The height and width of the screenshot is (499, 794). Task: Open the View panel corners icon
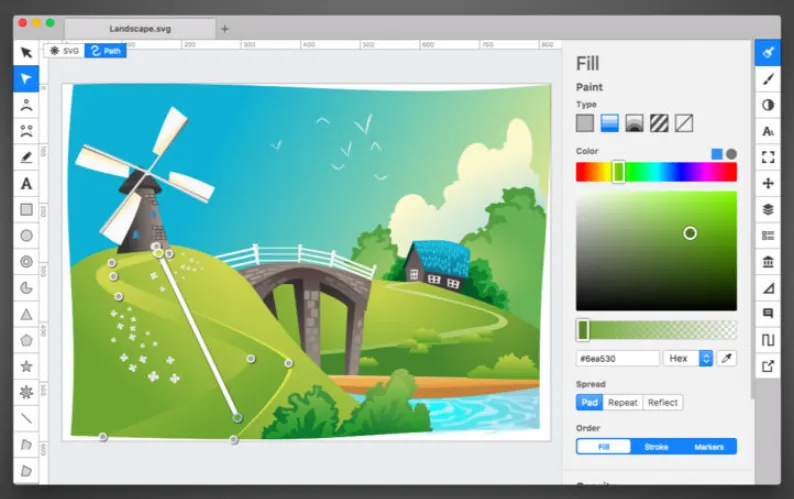click(768, 157)
